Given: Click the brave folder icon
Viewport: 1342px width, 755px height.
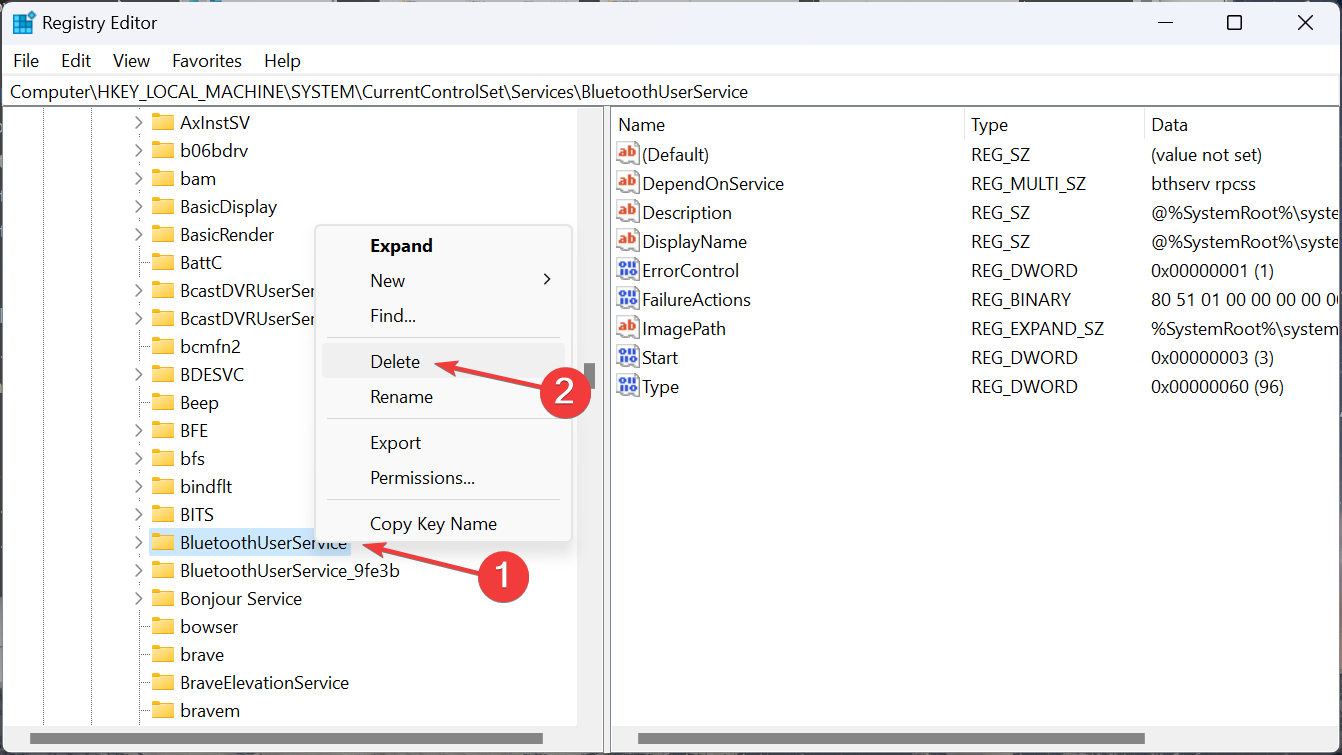Looking at the screenshot, I should [x=163, y=655].
